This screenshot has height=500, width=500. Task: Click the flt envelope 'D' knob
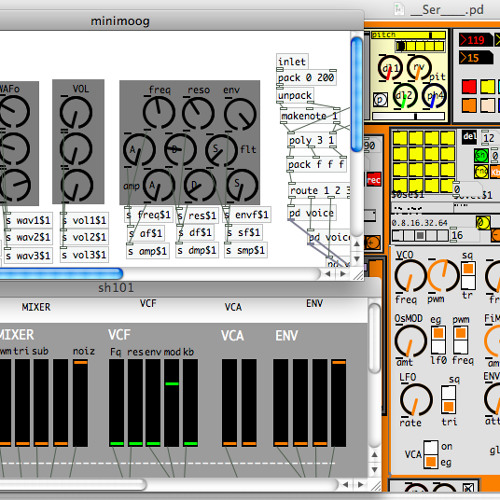pos(180,150)
